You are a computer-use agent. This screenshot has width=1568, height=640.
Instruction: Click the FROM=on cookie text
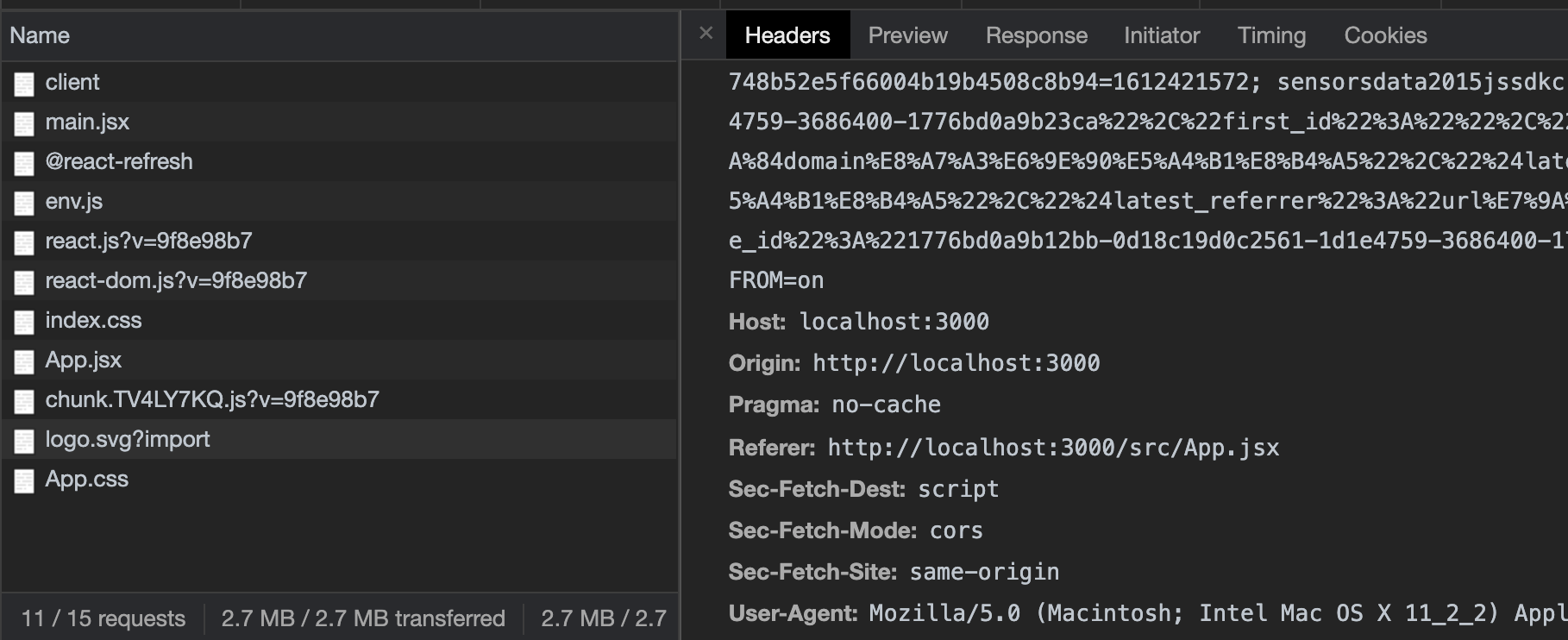click(776, 280)
